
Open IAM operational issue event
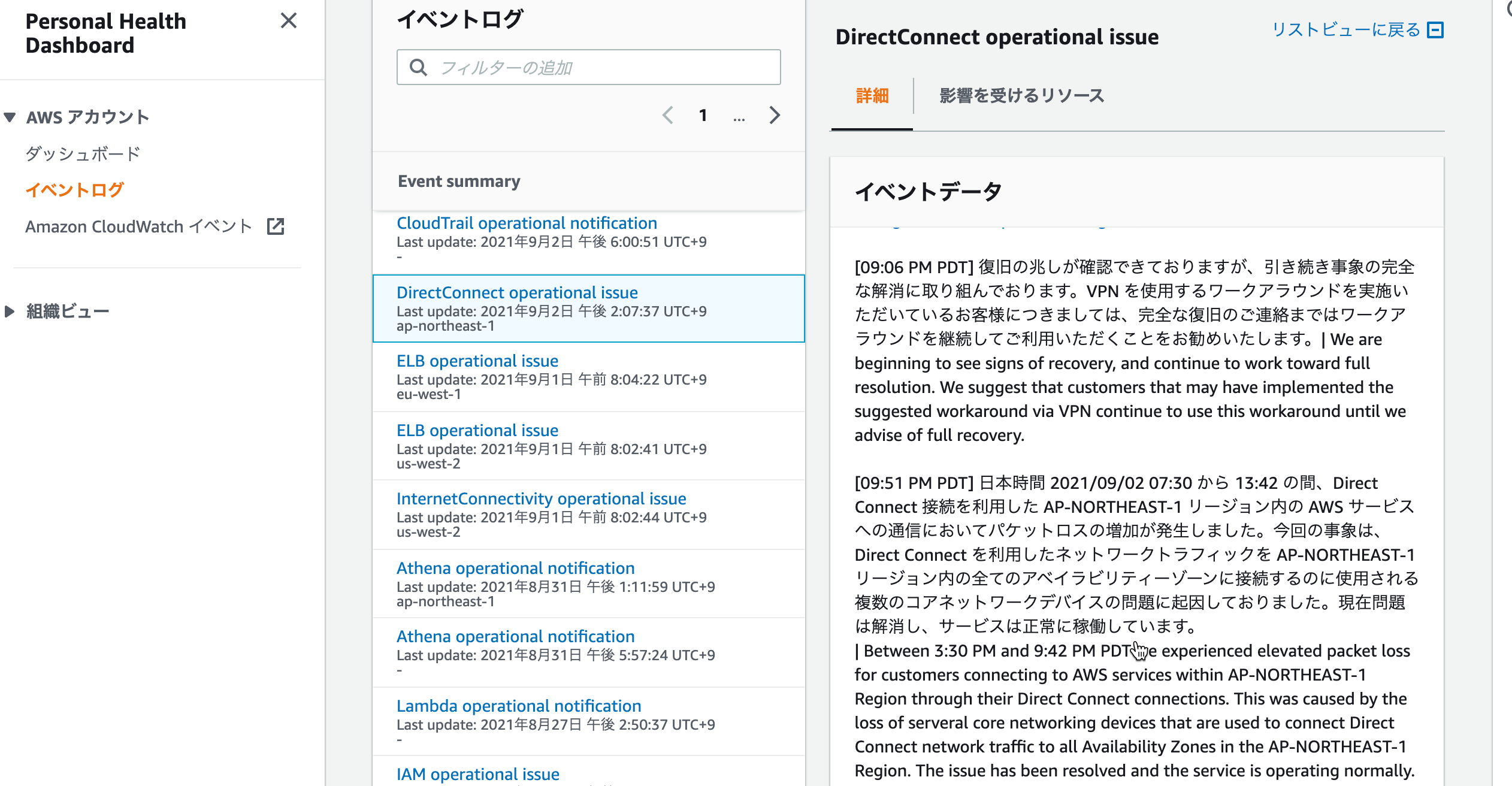coord(478,774)
